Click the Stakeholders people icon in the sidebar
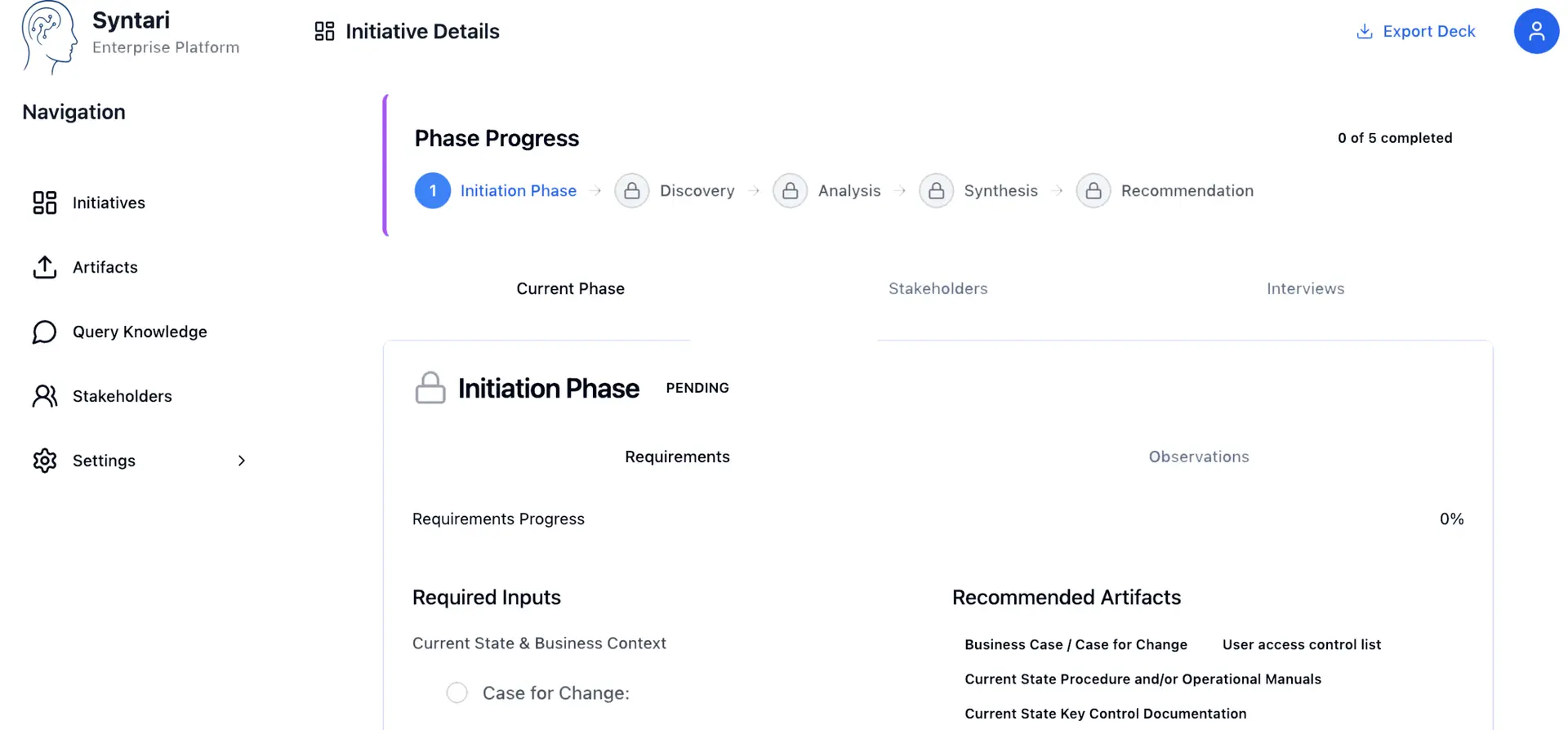 [45, 396]
